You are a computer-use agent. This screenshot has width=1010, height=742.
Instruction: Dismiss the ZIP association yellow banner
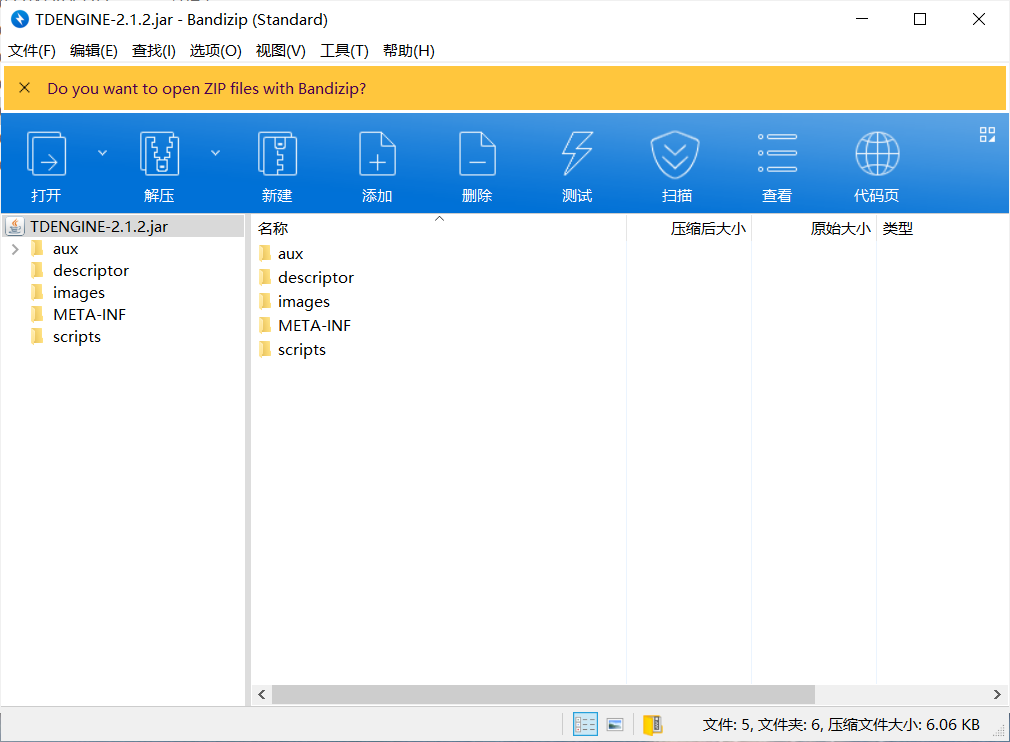click(24, 88)
